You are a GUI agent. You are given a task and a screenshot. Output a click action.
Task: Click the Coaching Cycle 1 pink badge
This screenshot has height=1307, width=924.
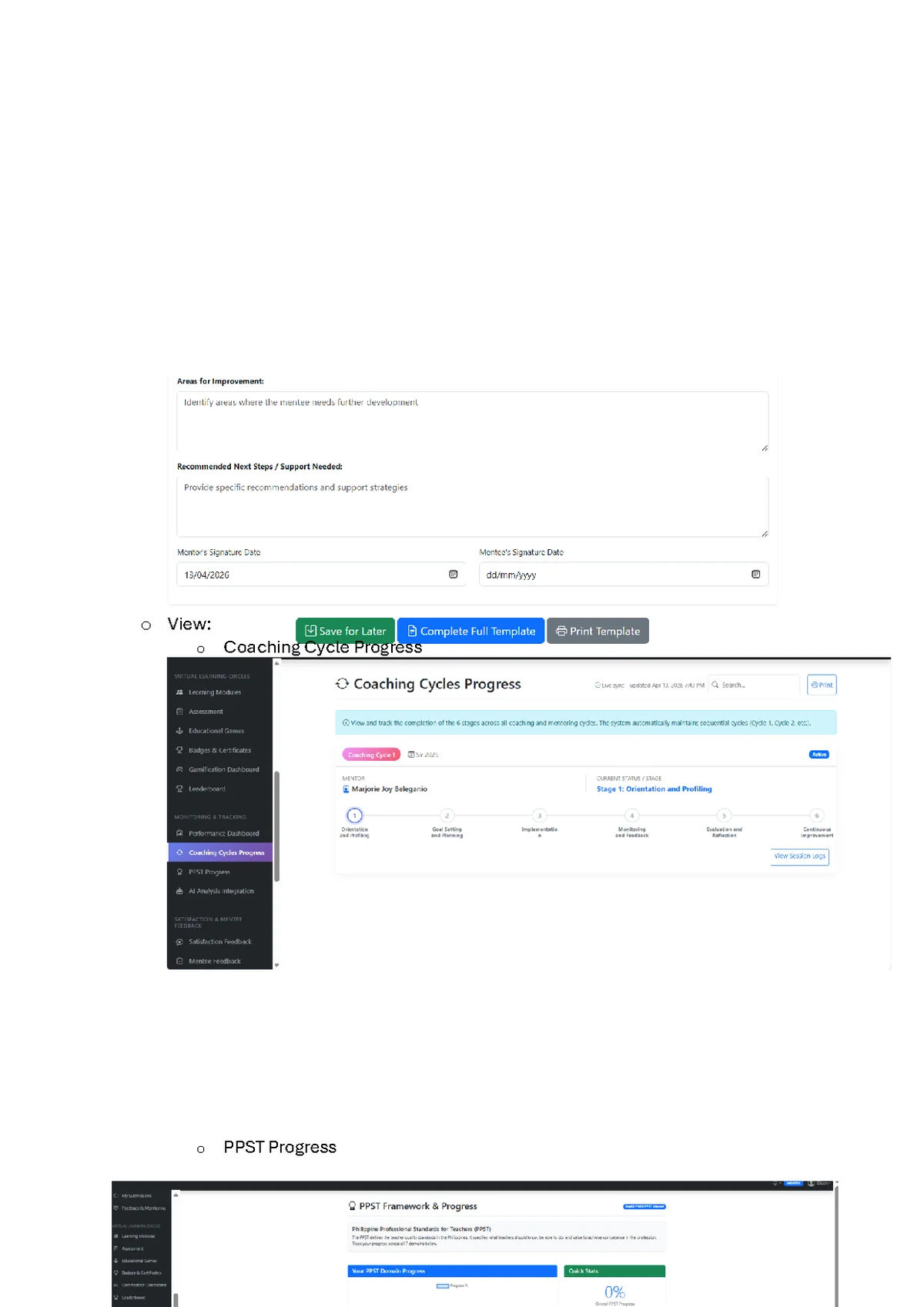[x=371, y=755]
